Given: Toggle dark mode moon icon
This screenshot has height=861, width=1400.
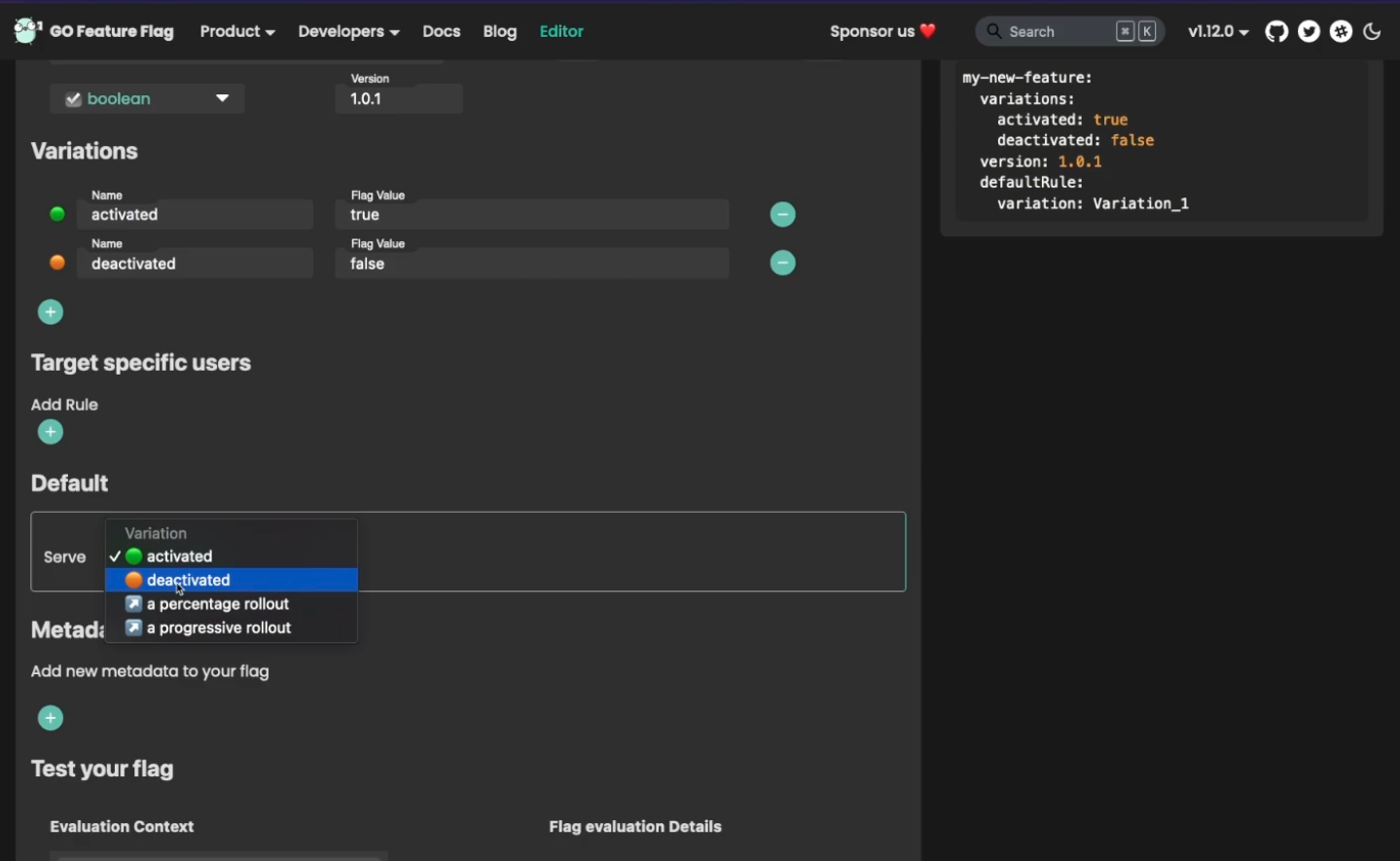Looking at the screenshot, I should 1373,32.
